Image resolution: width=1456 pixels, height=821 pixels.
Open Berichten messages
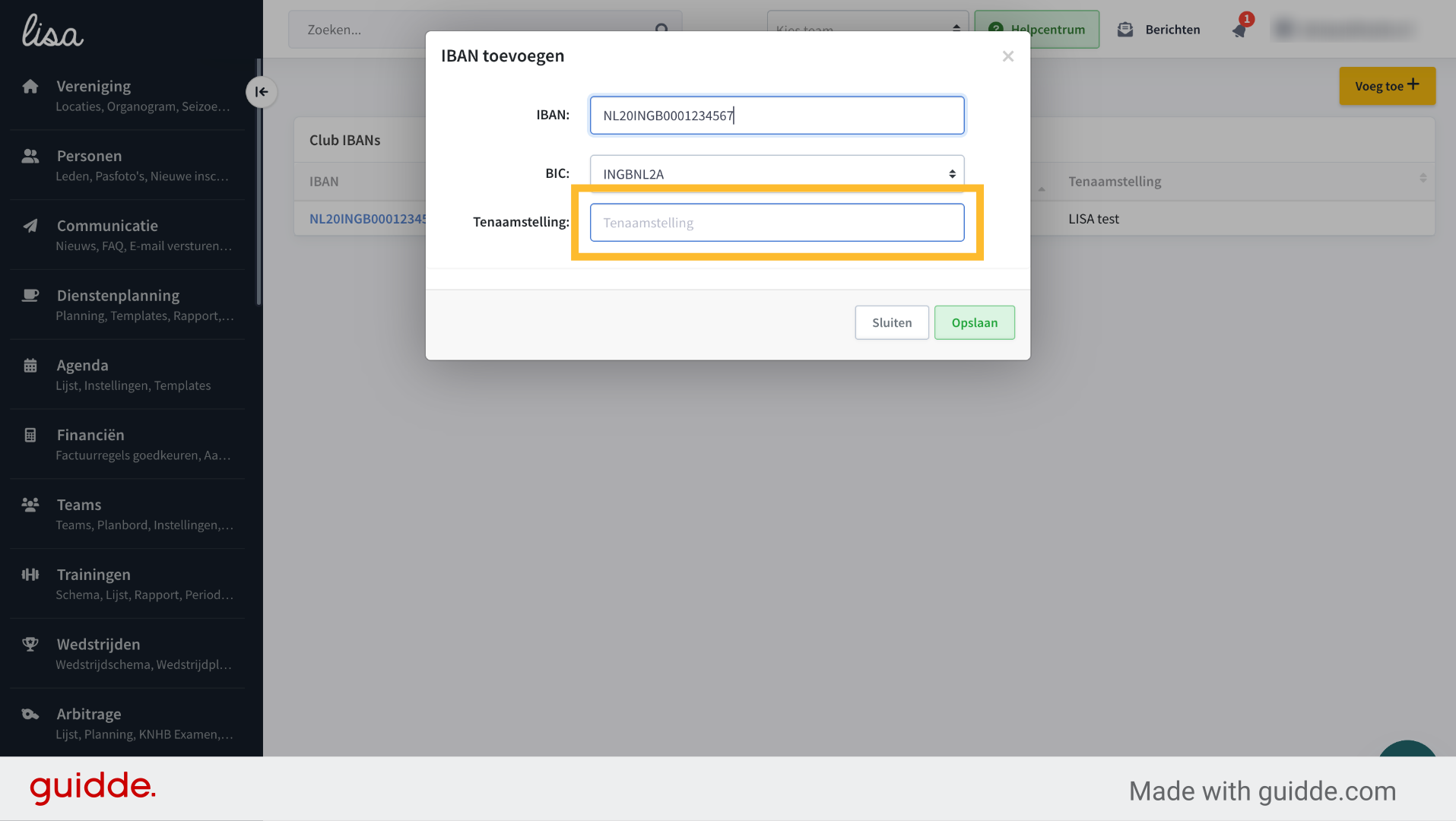pyautogui.click(x=1159, y=30)
